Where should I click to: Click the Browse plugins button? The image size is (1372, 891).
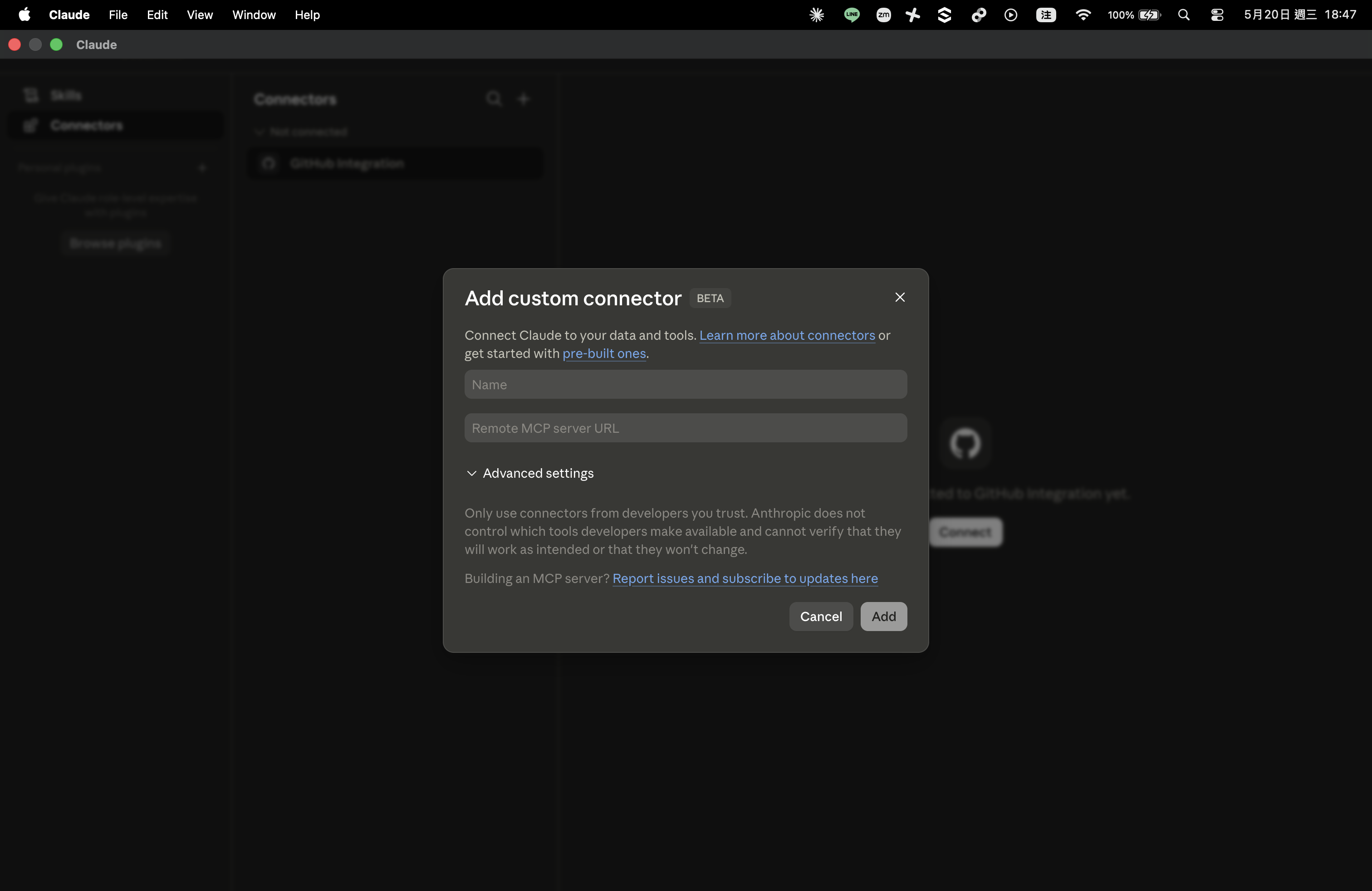point(115,243)
